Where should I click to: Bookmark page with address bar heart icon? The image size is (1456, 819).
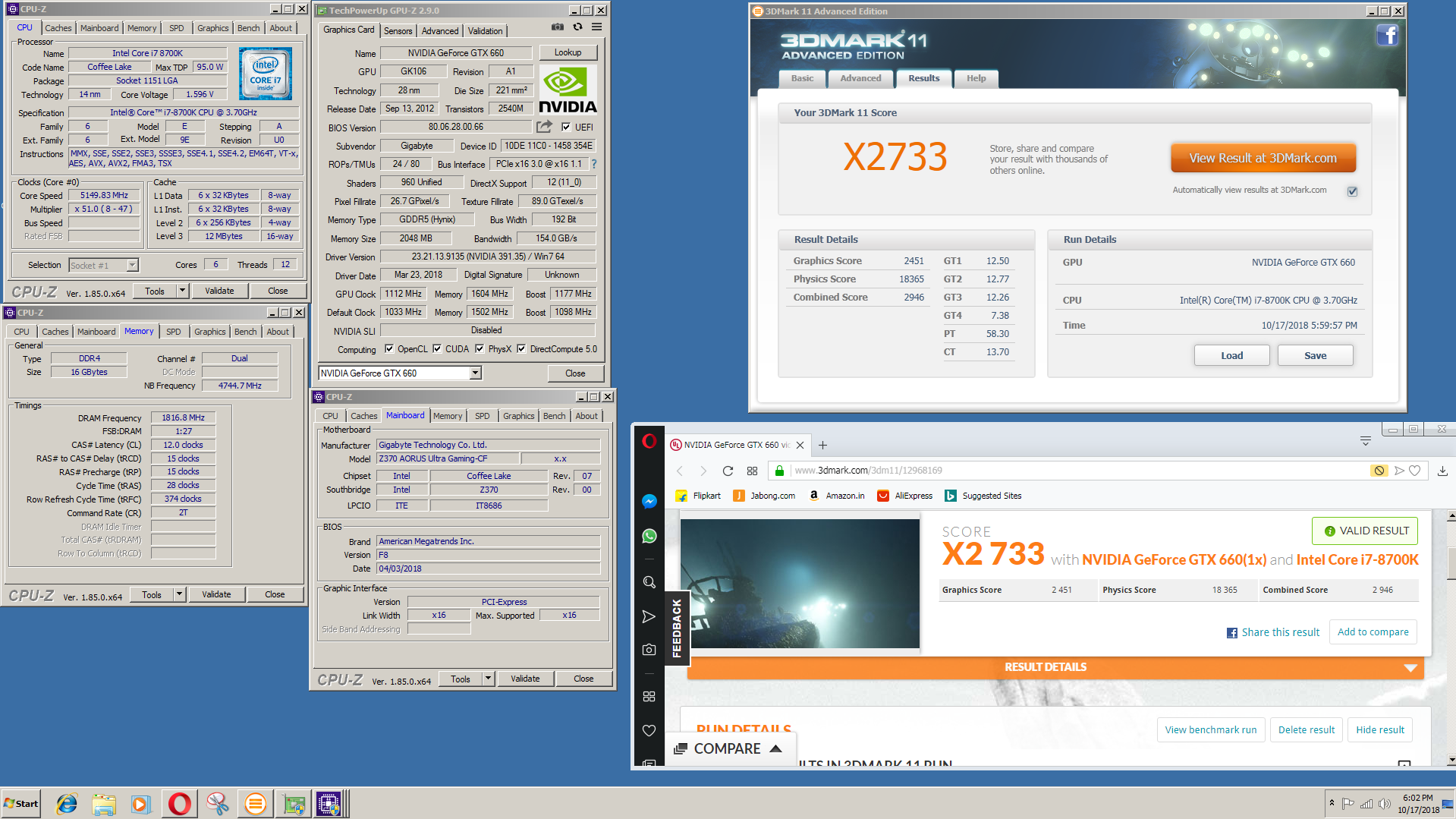click(x=1414, y=471)
